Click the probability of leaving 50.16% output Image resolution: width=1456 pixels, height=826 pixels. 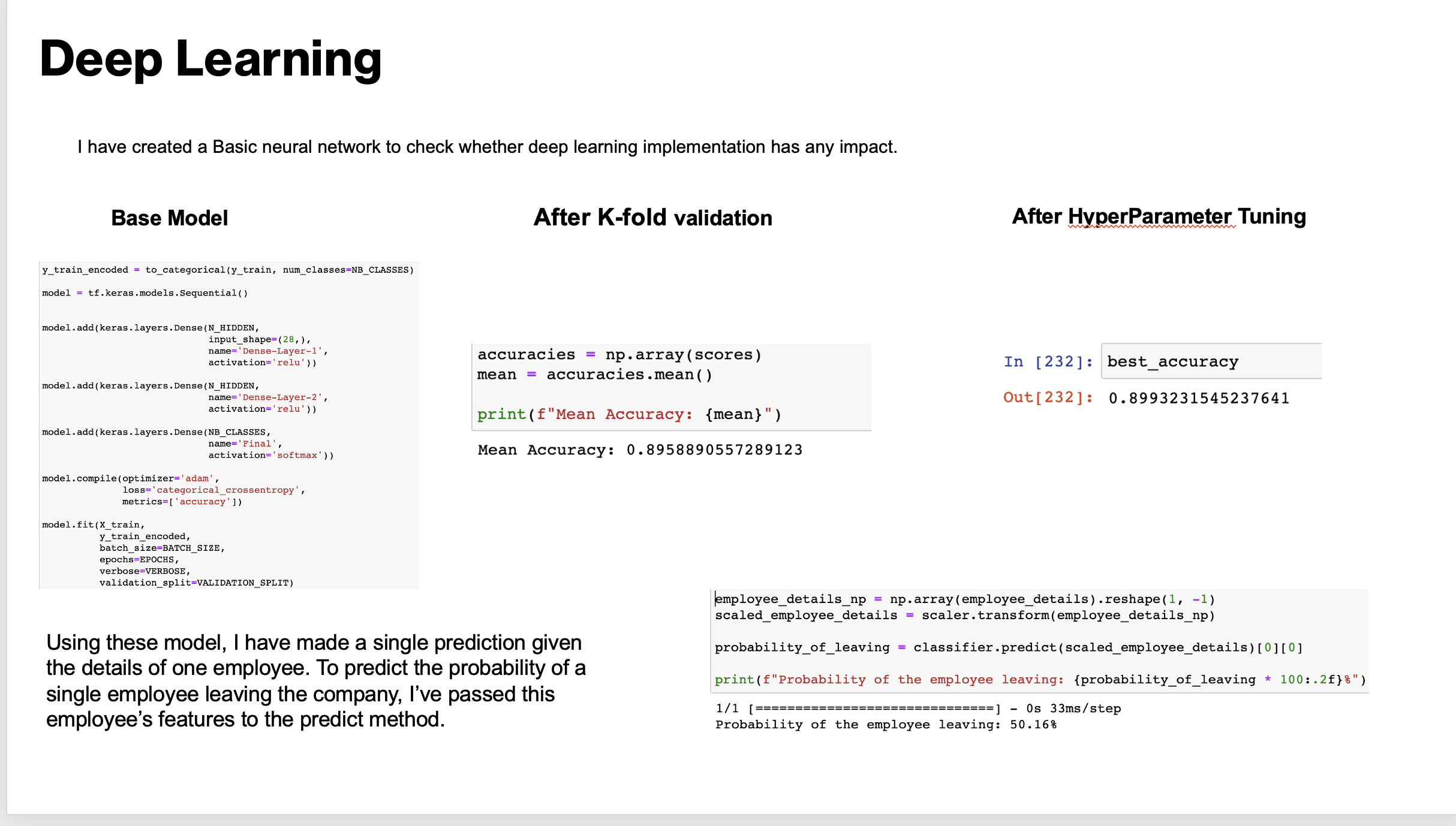click(886, 725)
